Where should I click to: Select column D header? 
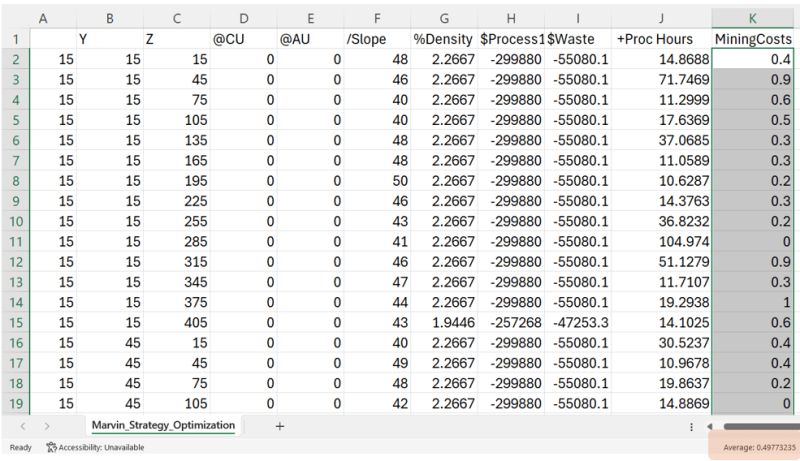[x=244, y=19]
